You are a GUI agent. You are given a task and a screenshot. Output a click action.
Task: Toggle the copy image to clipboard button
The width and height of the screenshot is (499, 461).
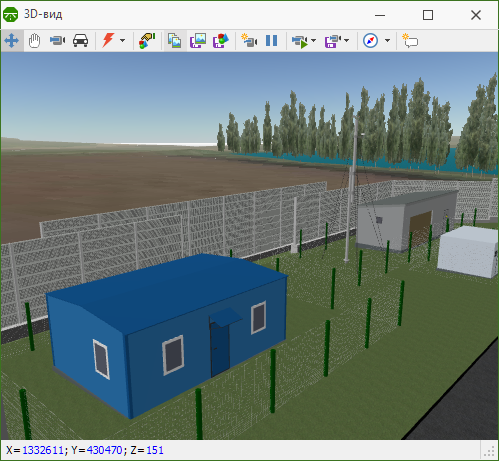pos(174,41)
